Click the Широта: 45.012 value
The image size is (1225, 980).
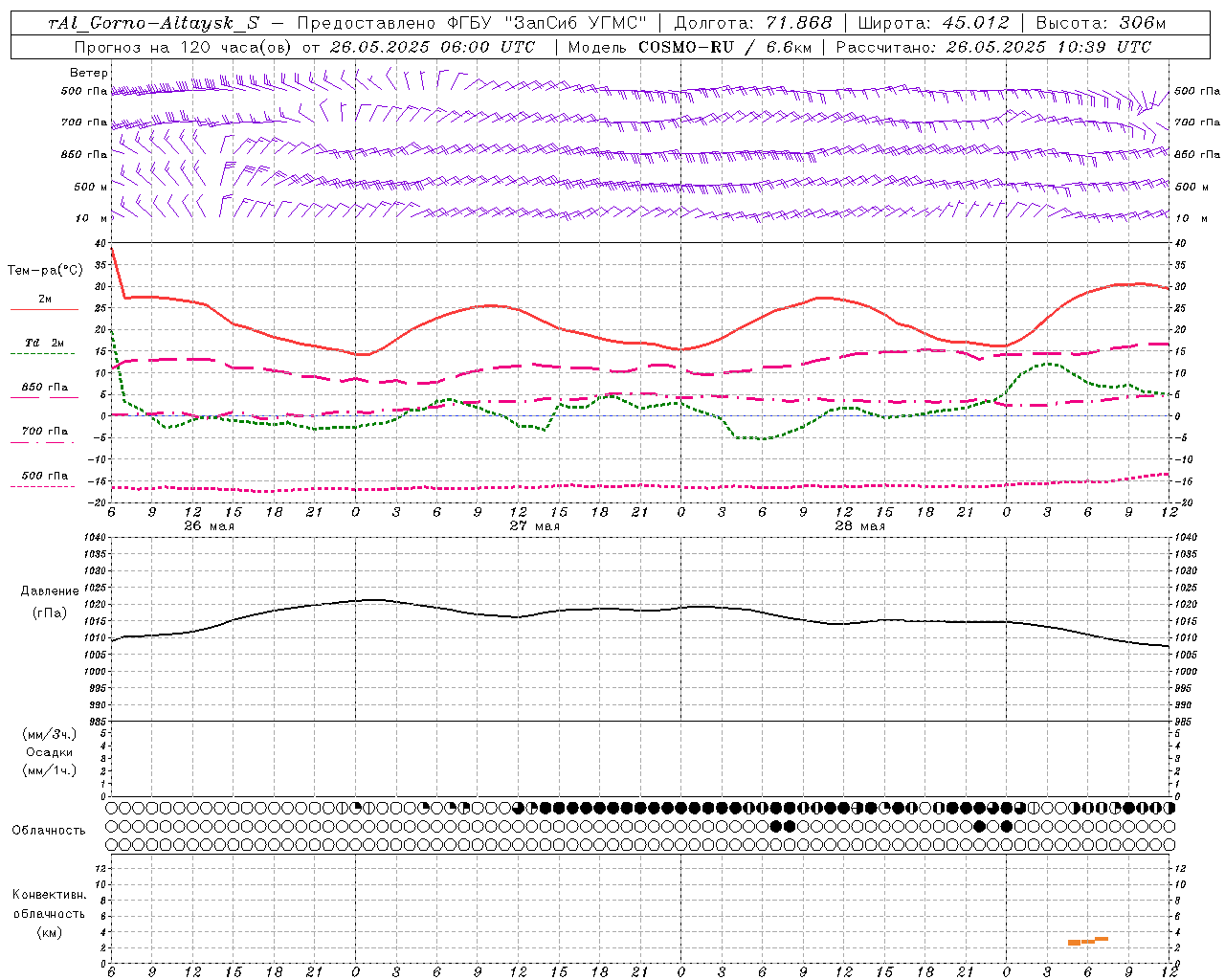pos(933,23)
